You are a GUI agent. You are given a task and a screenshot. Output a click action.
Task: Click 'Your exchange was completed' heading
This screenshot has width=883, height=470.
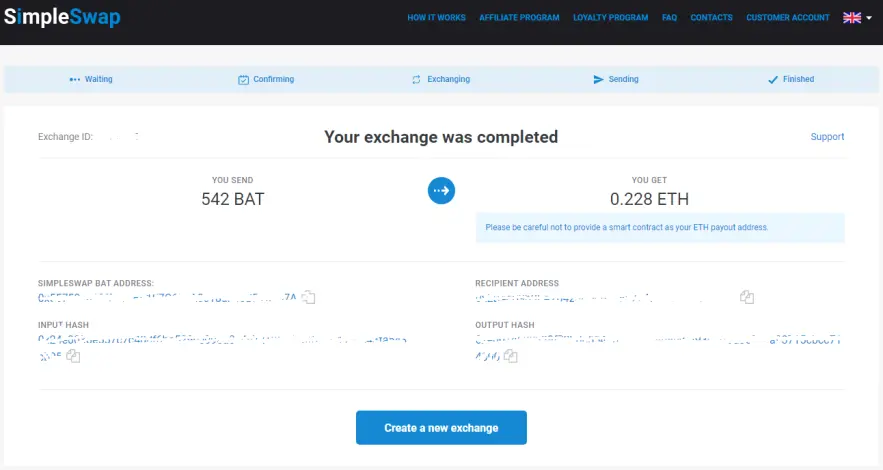click(441, 137)
